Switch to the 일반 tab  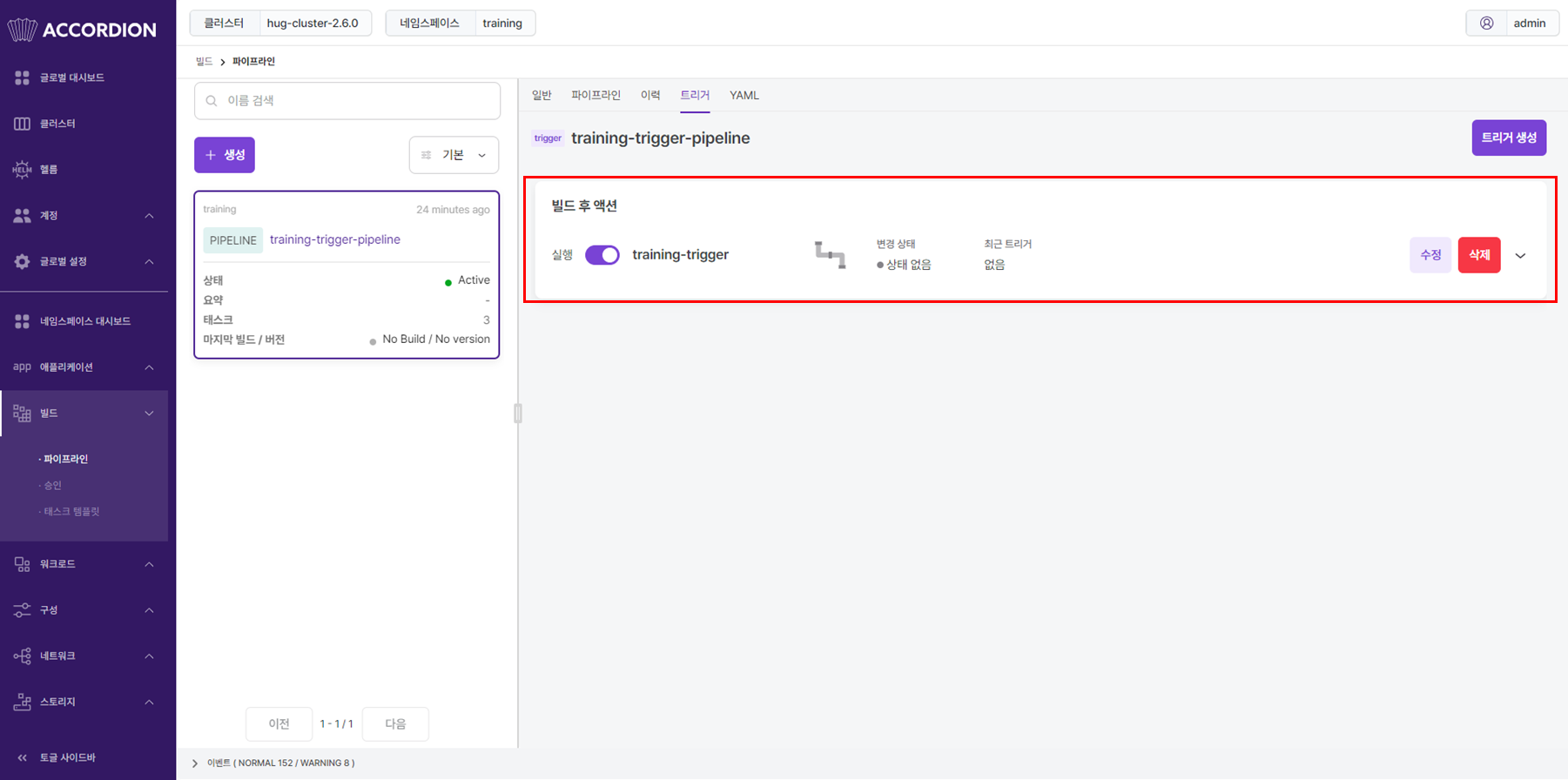pos(542,96)
